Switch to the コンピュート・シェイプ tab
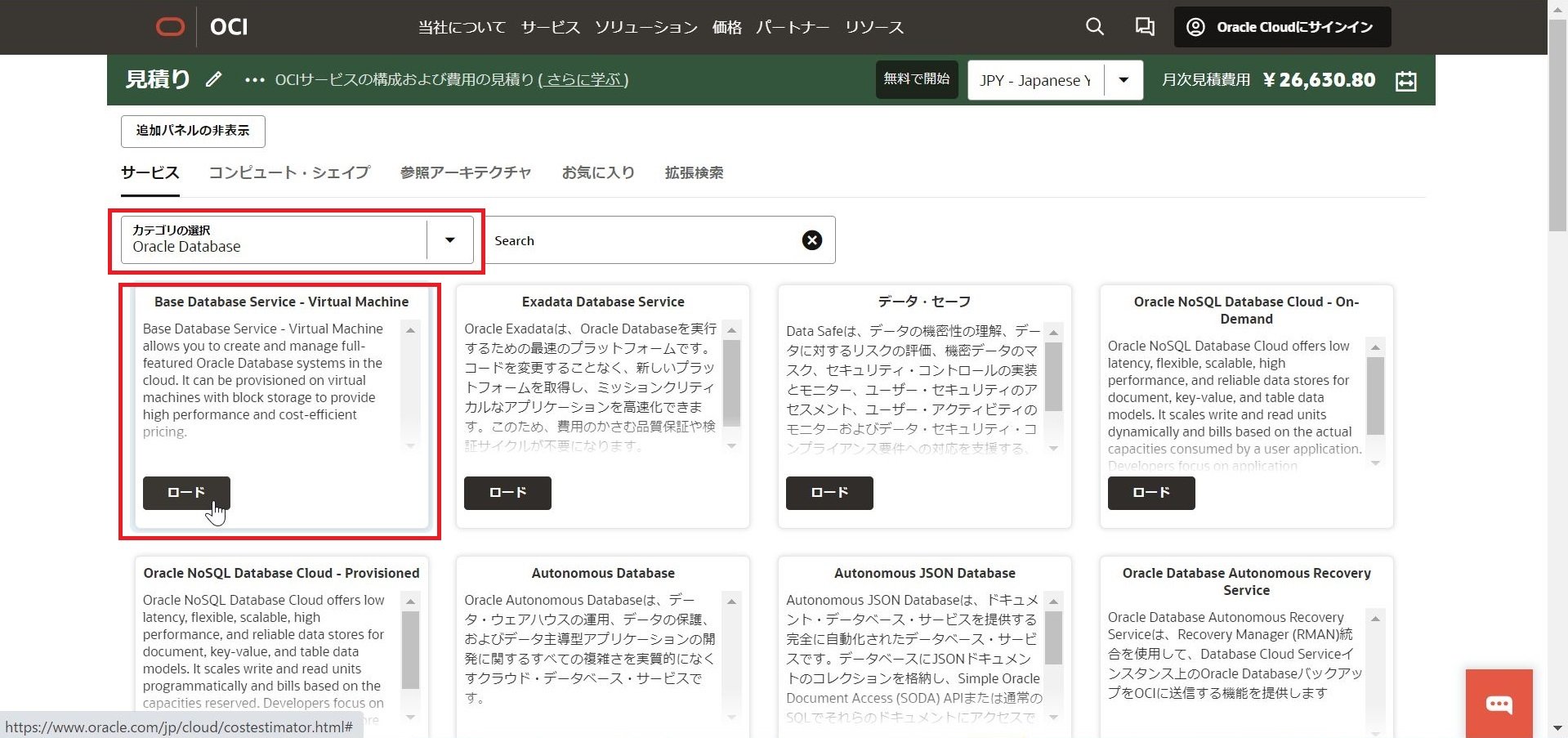 (x=289, y=172)
